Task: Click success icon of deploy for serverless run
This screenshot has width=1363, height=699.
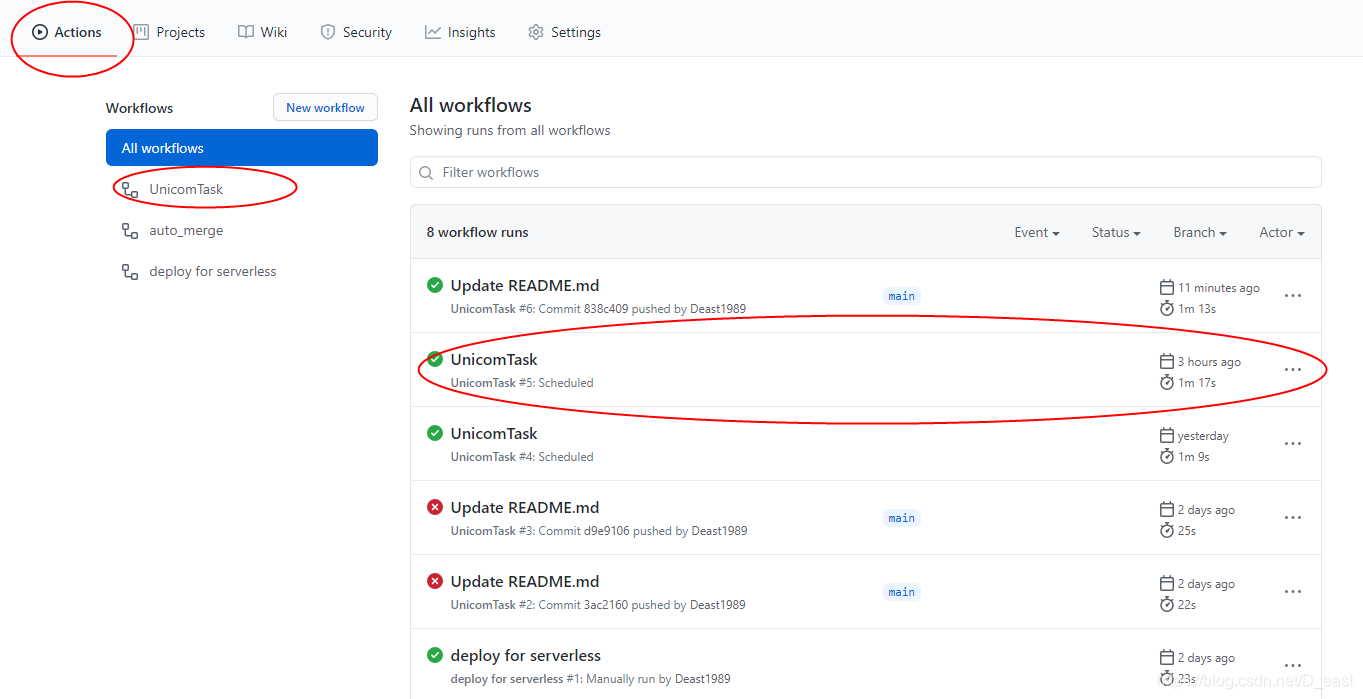Action: pos(435,655)
